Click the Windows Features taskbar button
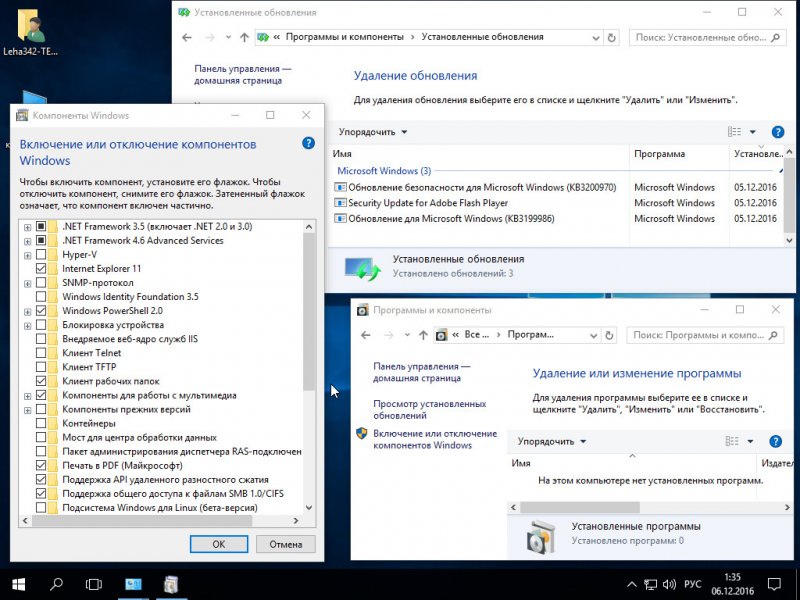The image size is (800, 600). [x=171, y=584]
